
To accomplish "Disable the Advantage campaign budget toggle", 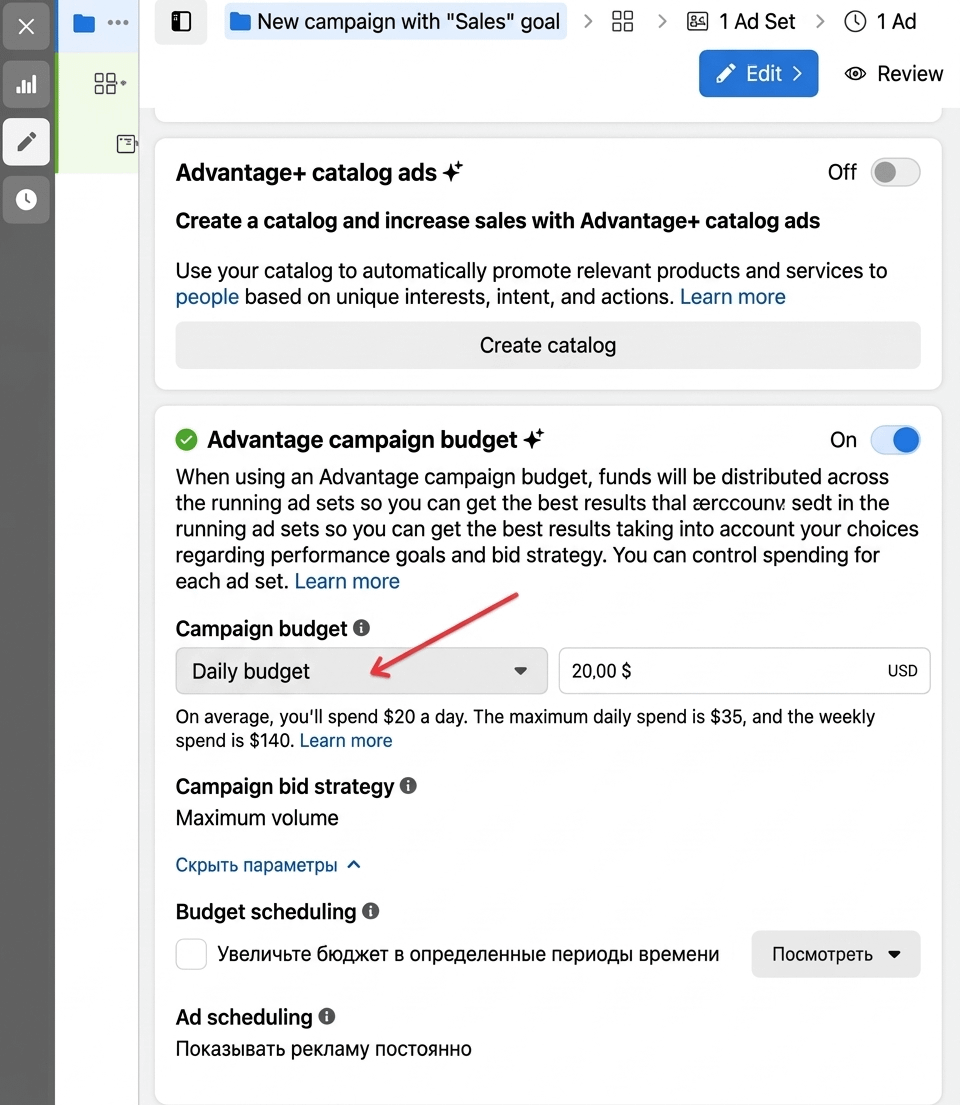I will tap(895, 440).
